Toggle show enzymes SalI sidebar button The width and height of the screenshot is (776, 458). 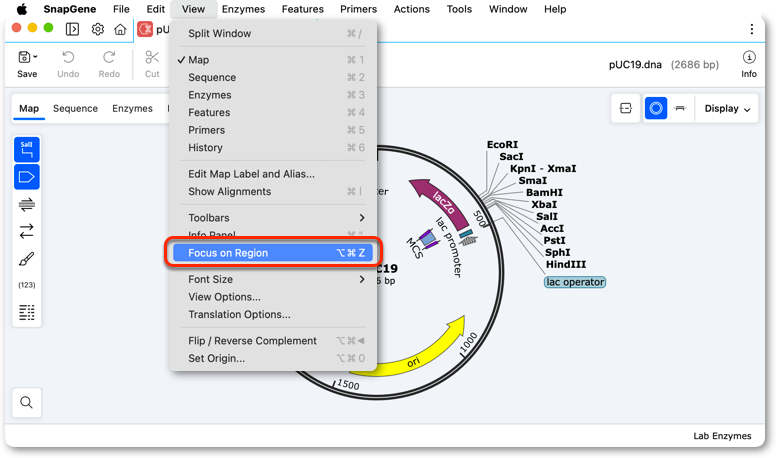27,150
